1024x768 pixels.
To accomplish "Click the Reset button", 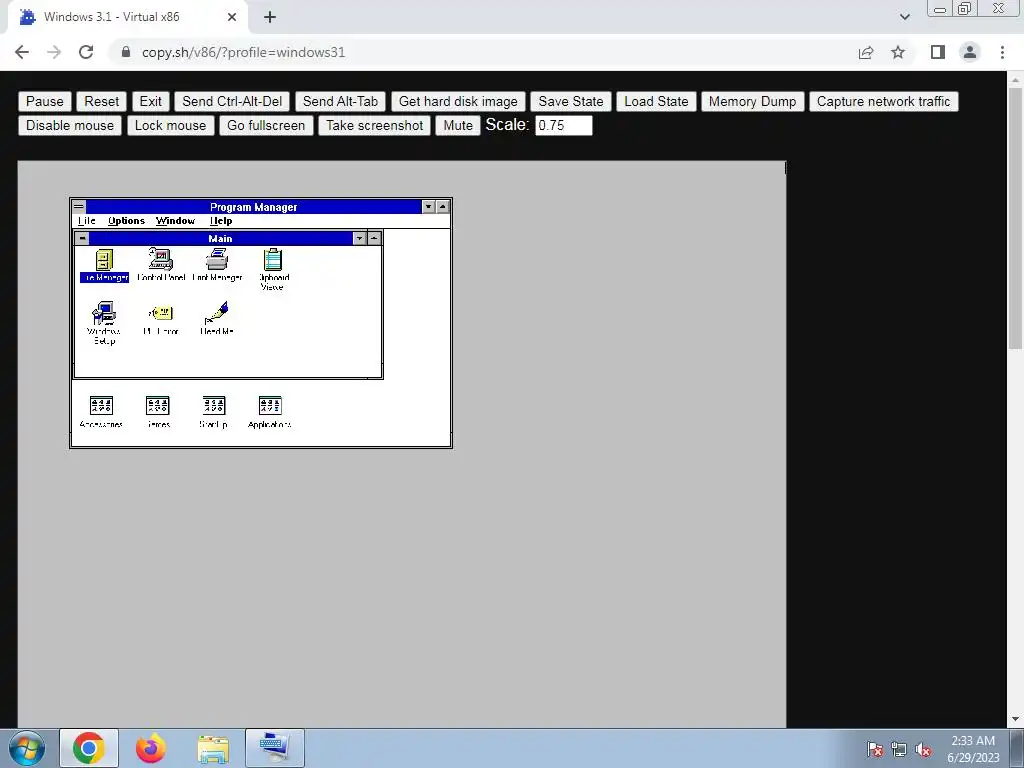I will pos(101,101).
